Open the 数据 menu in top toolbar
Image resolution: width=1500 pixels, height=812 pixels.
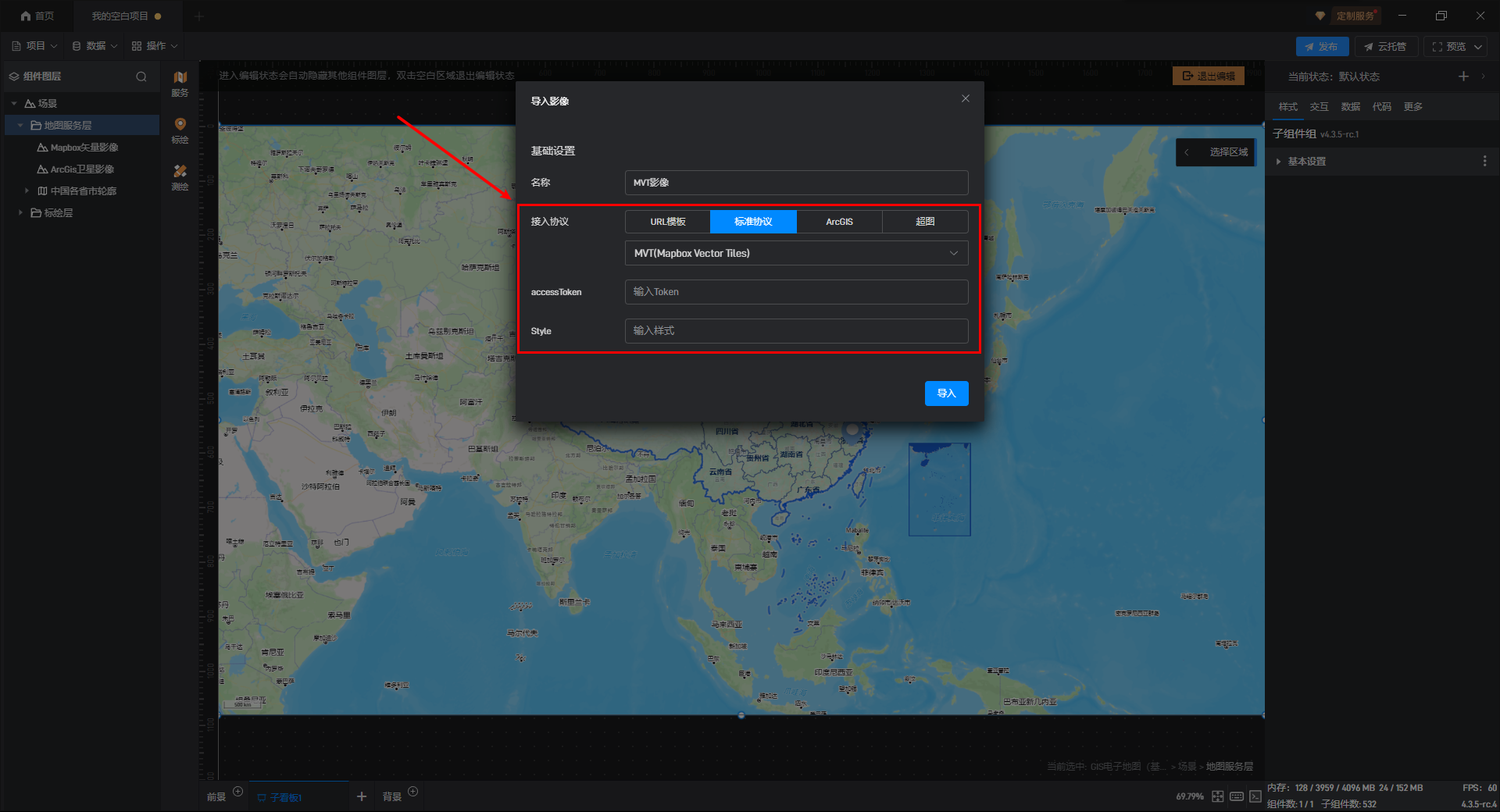tap(95, 46)
